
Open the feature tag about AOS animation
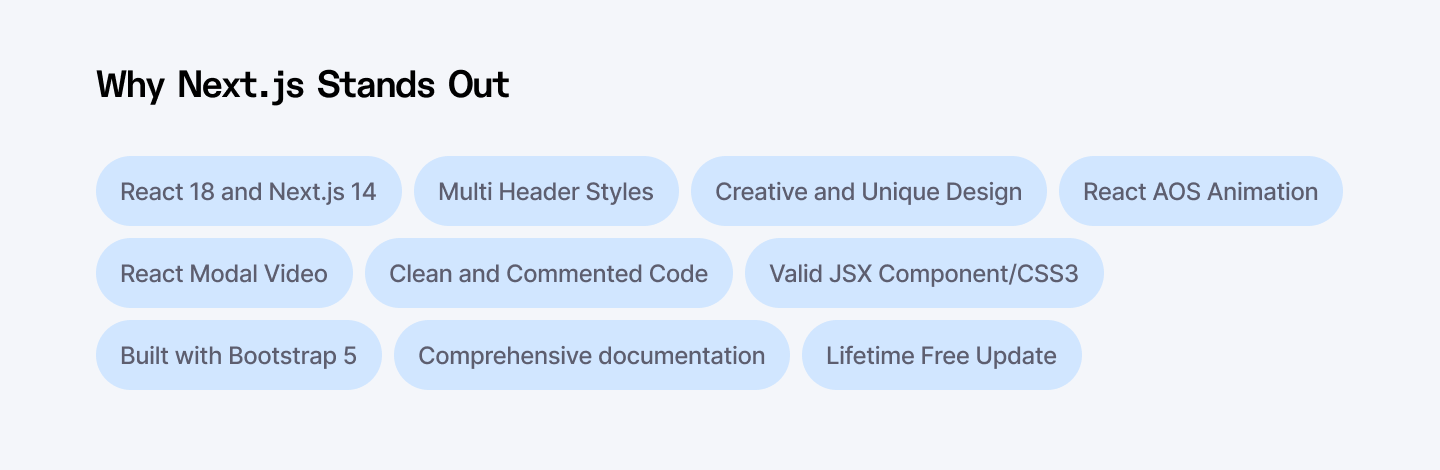coord(1200,191)
